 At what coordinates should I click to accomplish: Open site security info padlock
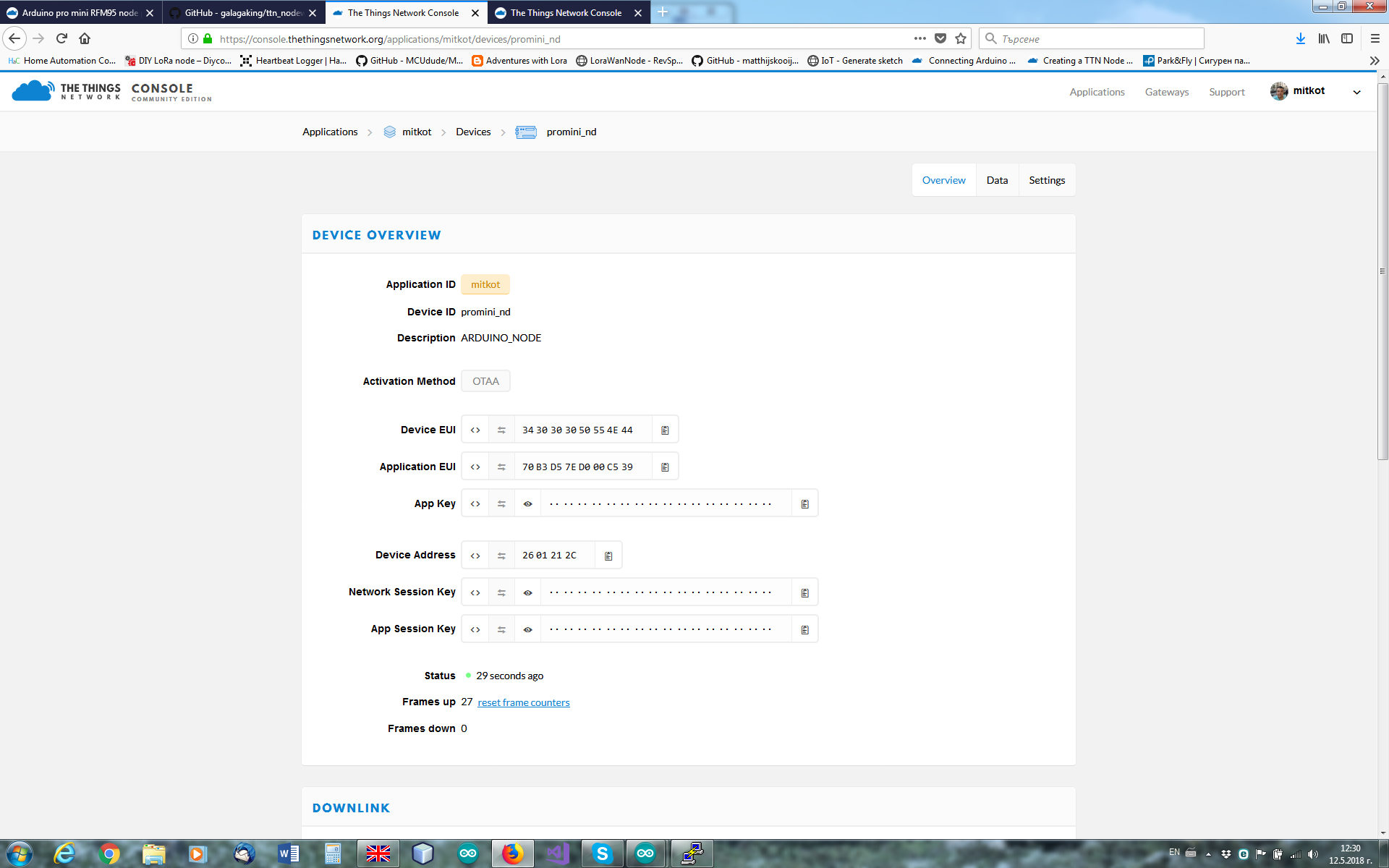(208, 38)
